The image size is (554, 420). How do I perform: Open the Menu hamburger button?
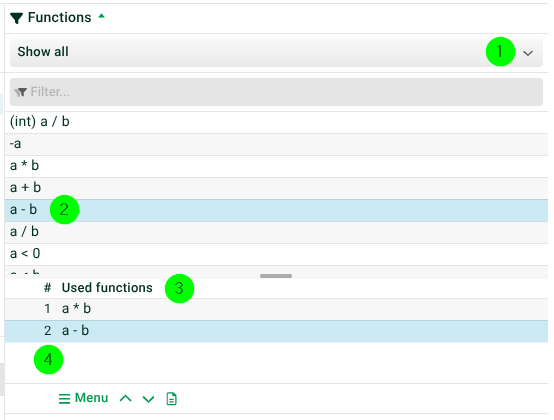(83, 398)
